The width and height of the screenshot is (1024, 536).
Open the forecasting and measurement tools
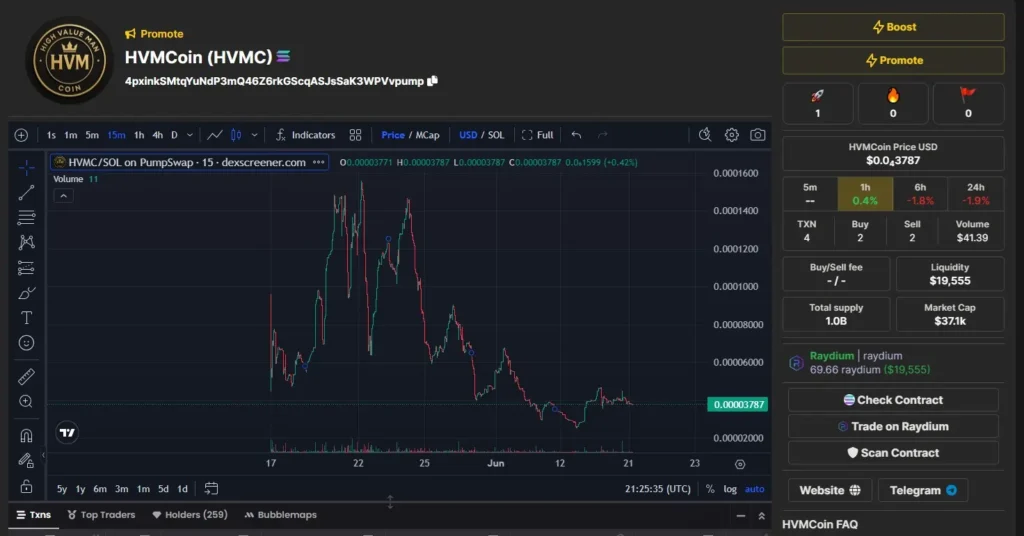coord(26,268)
